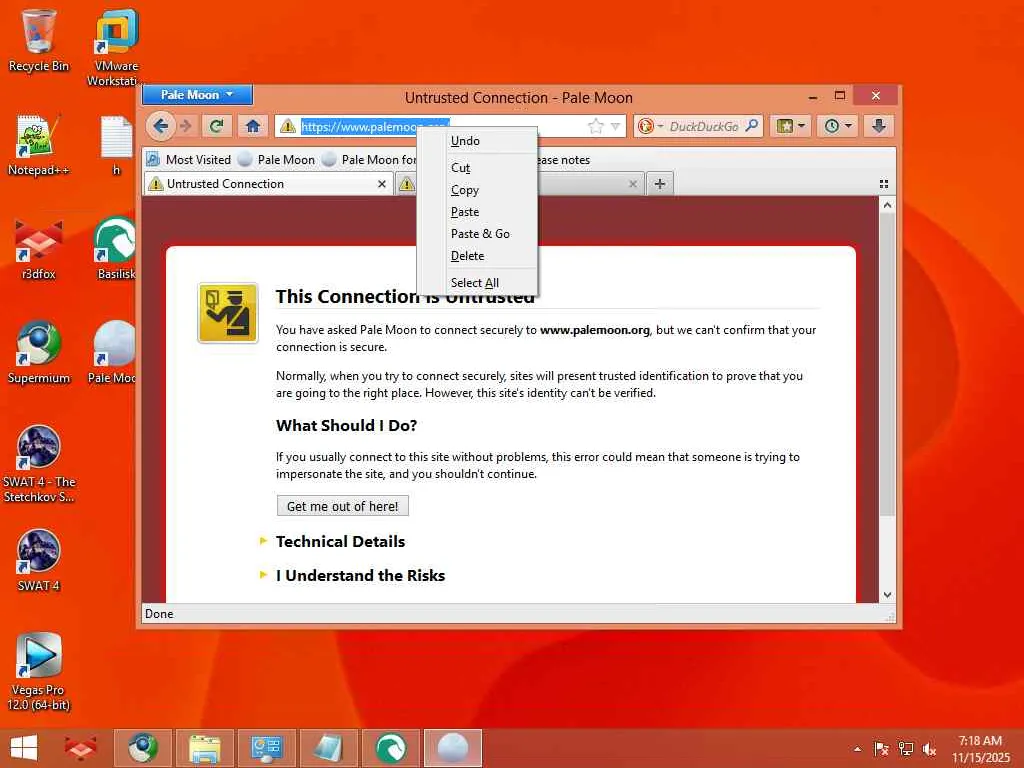Image resolution: width=1024 pixels, height=768 pixels.
Task: Click the warning identity icon in address bar
Action: 287,127
